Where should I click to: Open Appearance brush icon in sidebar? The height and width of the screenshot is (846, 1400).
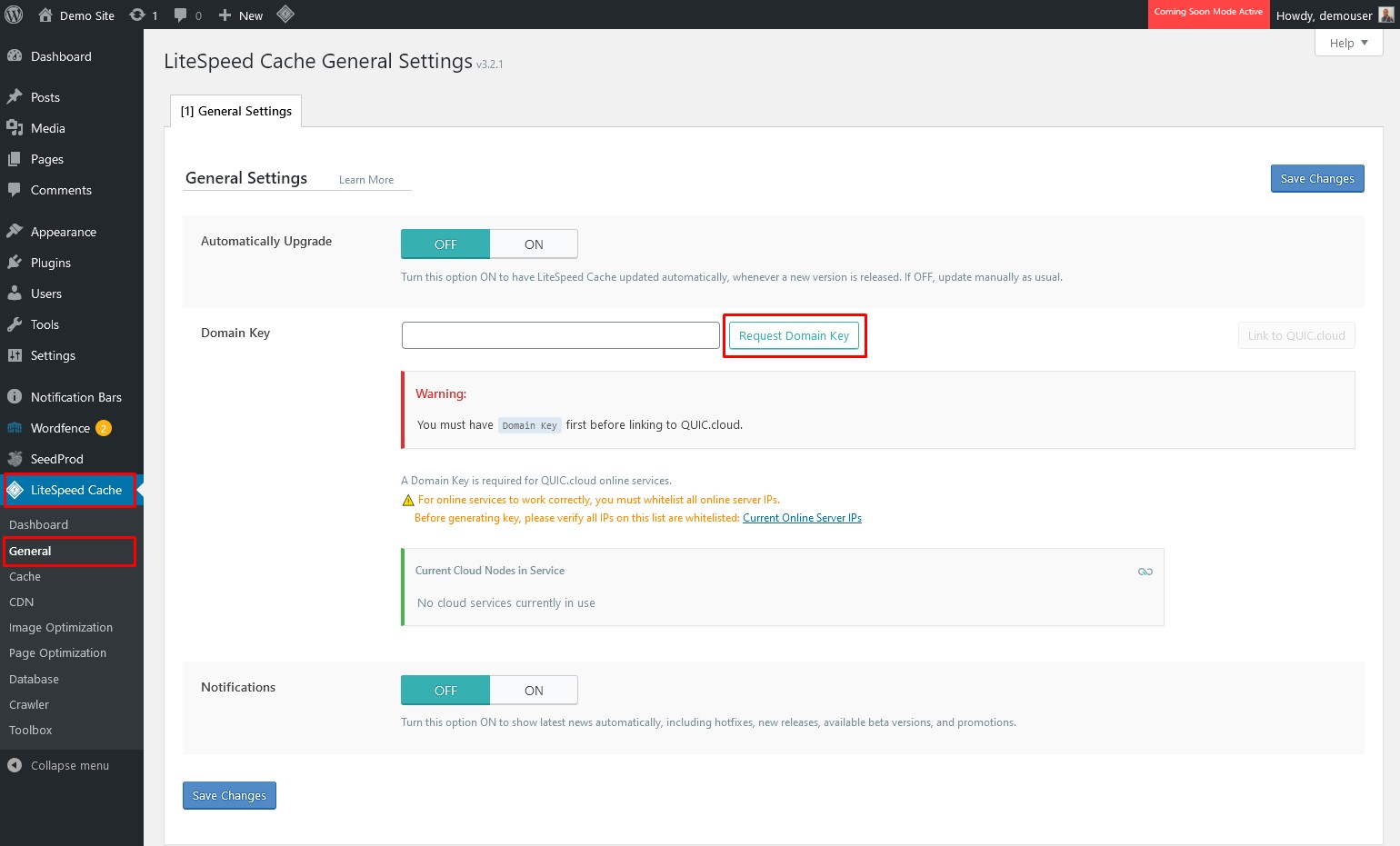pyautogui.click(x=15, y=232)
